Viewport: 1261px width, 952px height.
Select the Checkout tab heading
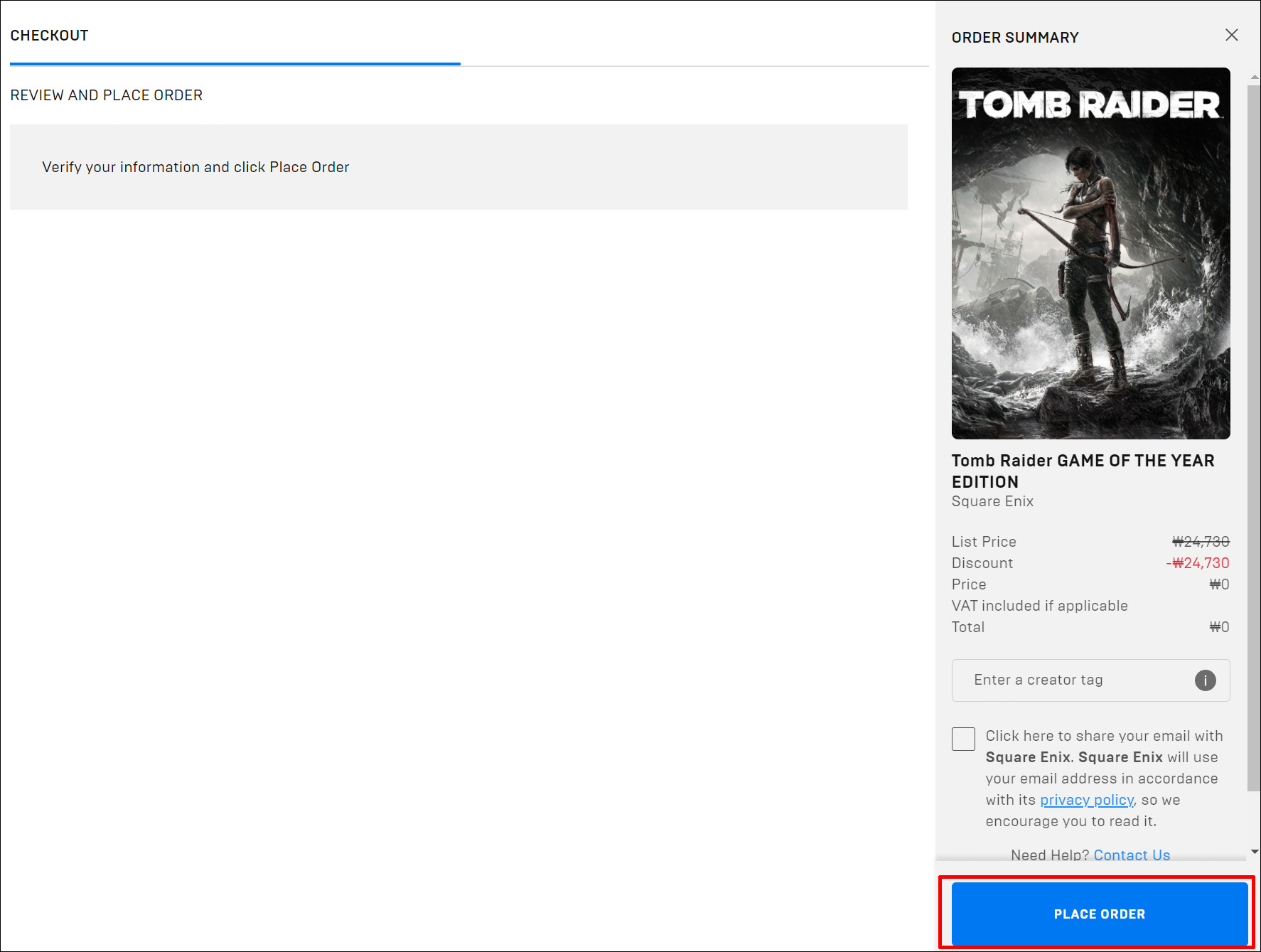[x=49, y=36]
